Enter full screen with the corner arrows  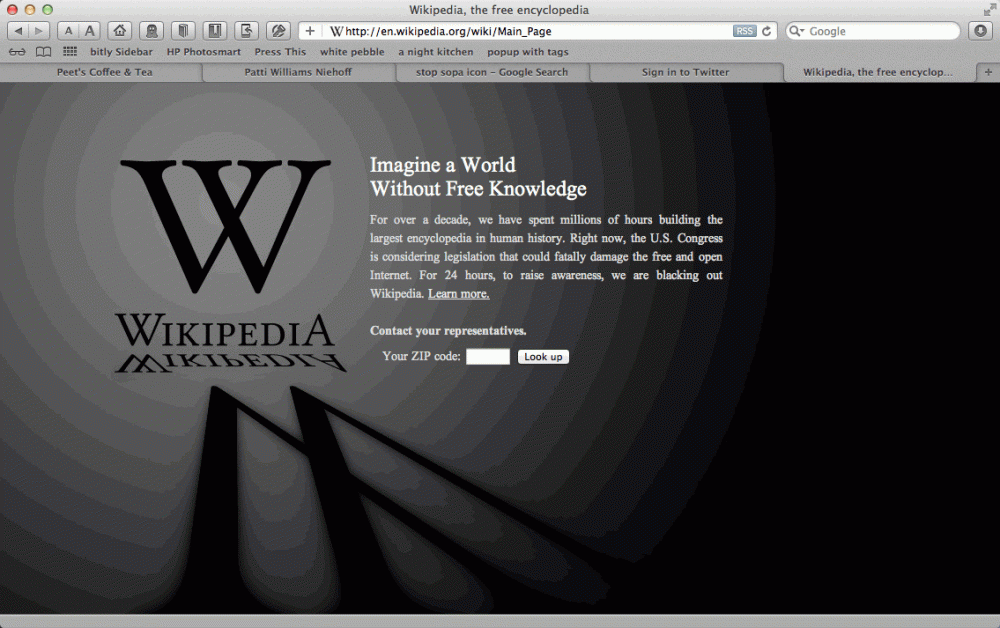987,10
